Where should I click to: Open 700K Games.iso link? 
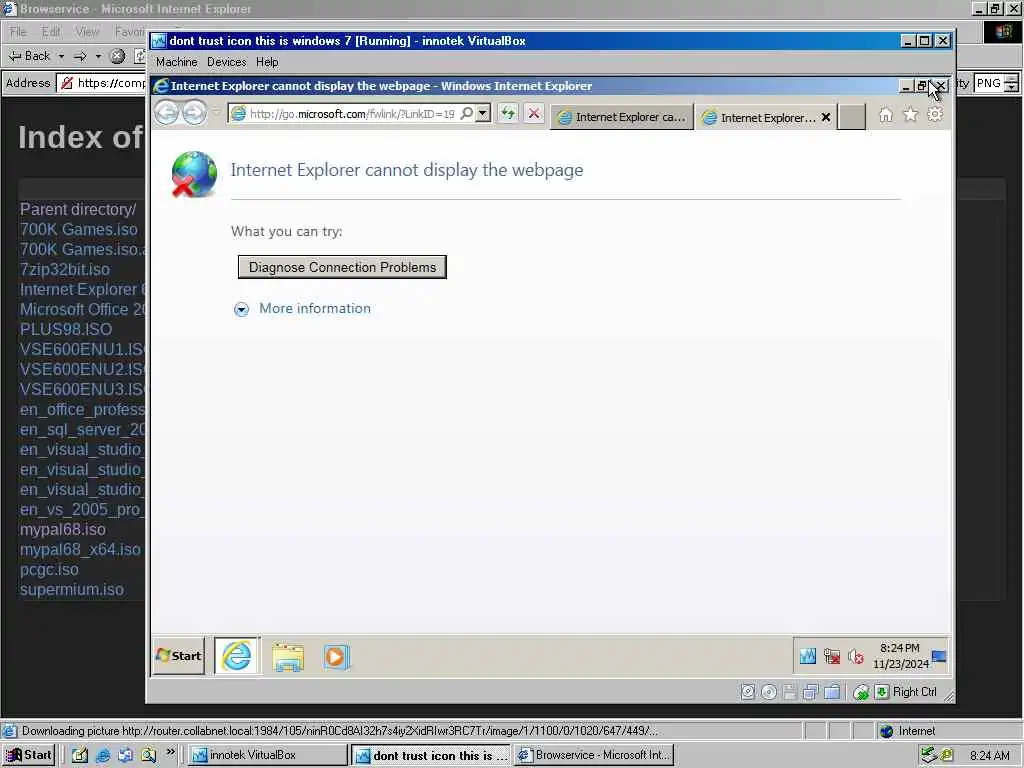(x=78, y=229)
